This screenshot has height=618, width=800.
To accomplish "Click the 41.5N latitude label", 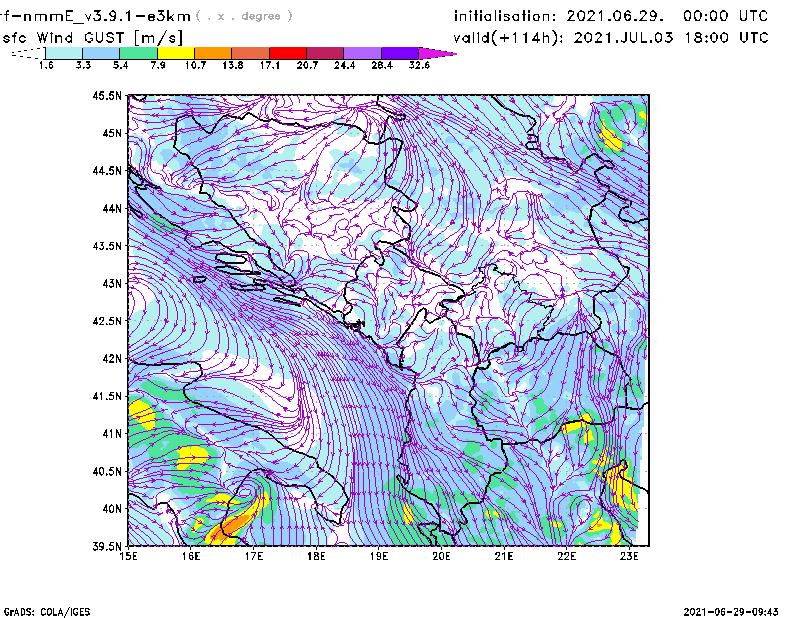I will tap(107, 396).
